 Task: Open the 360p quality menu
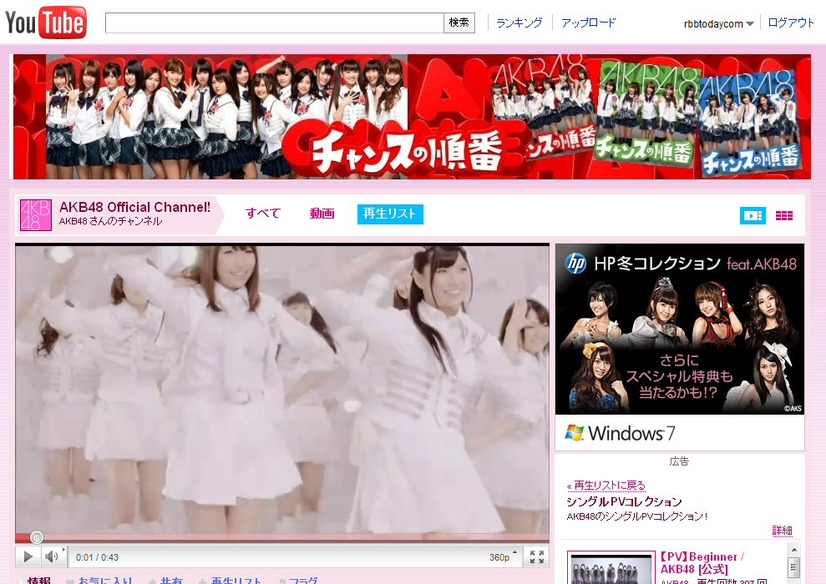click(x=502, y=557)
